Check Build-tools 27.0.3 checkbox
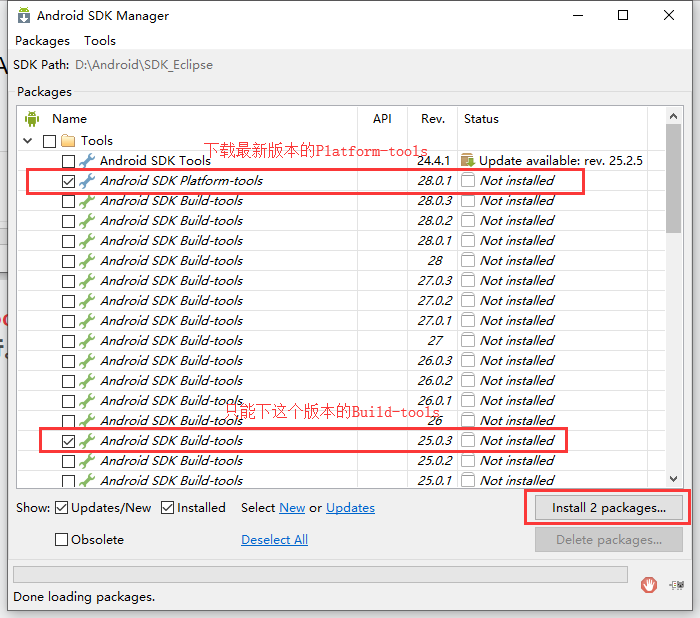Viewport: 700px width, 618px height. pyautogui.click(x=68, y=281)
